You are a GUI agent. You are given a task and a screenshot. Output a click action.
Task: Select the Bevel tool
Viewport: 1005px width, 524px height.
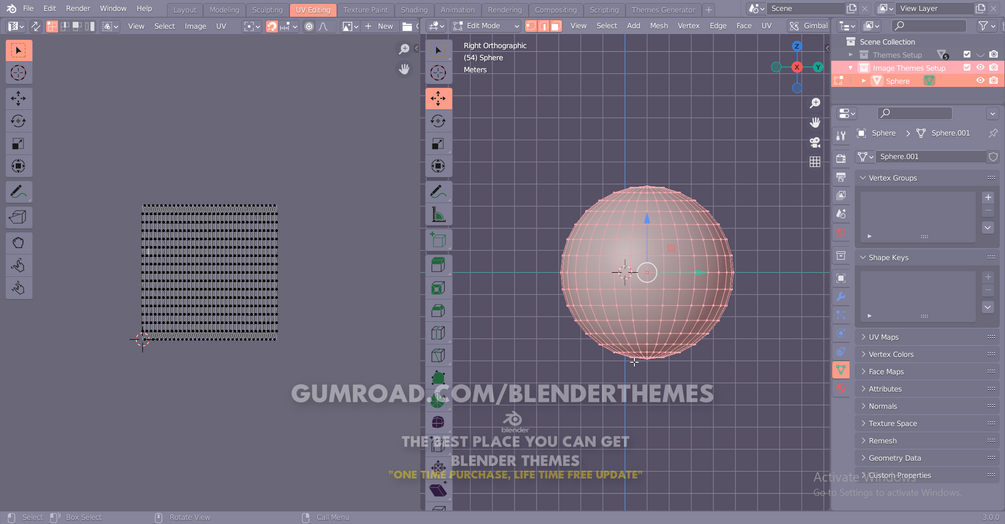click(x=438, y=310)
